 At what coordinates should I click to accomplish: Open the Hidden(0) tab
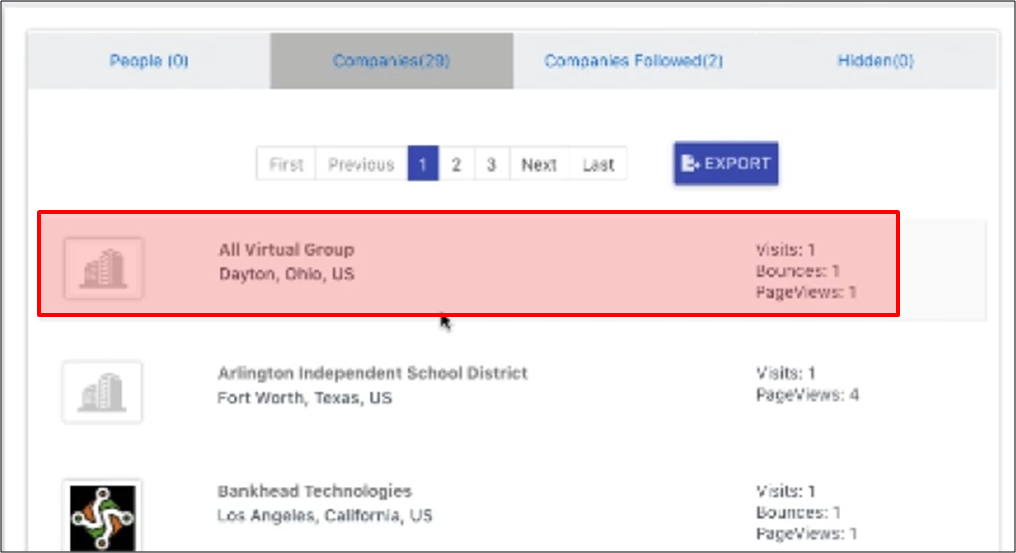[875, 61]
